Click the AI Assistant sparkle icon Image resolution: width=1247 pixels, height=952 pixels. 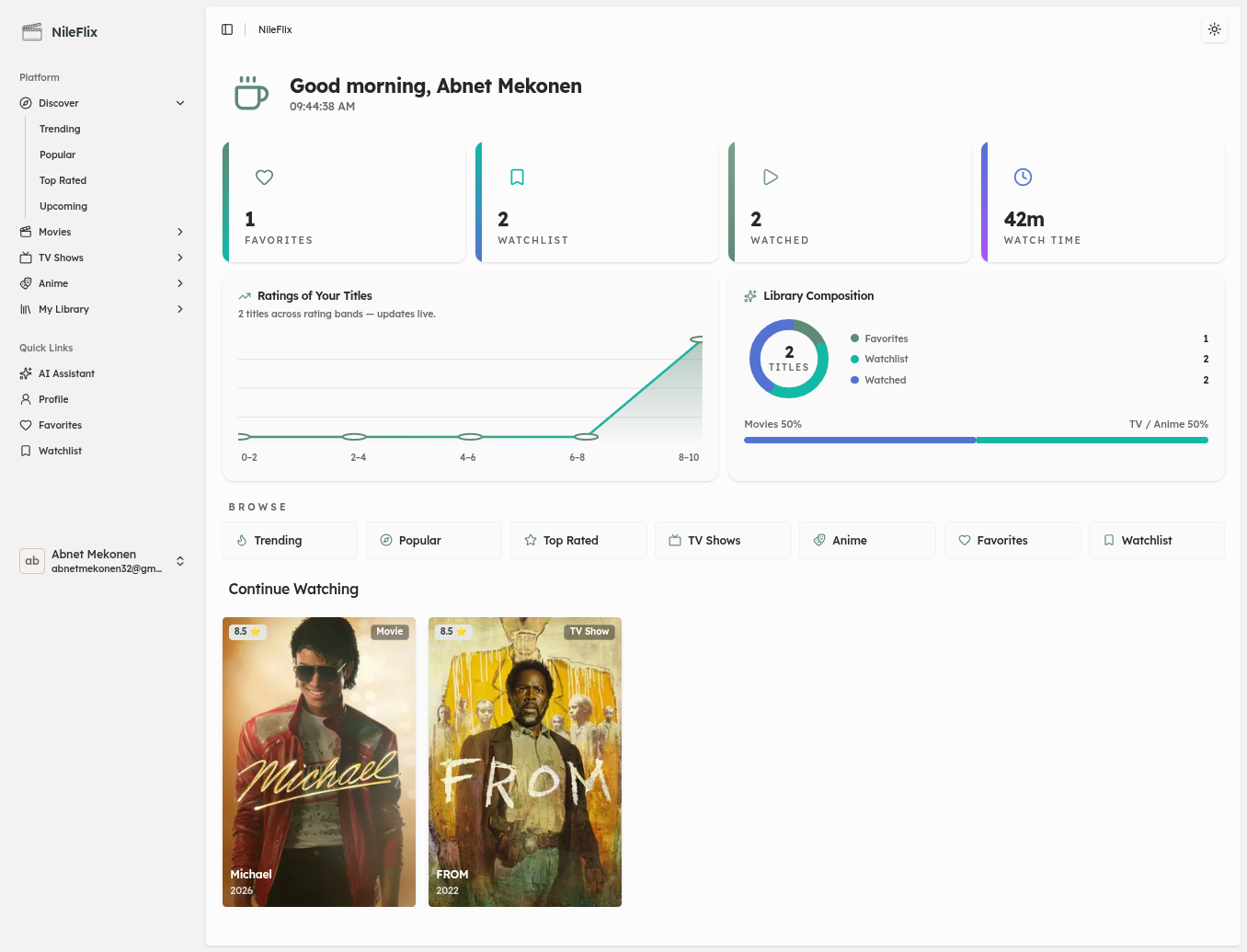(x=26, y=373)
